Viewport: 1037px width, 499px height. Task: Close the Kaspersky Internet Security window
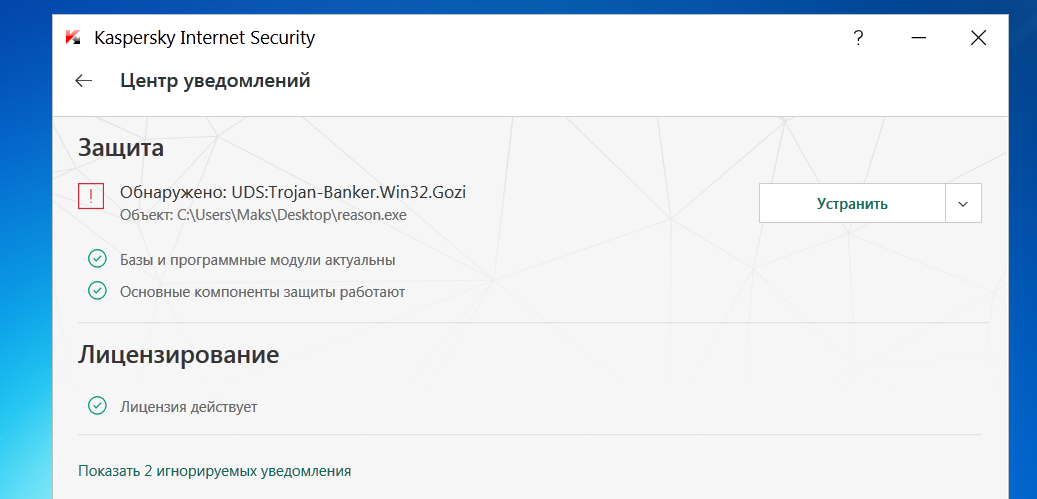coord(978,39)
